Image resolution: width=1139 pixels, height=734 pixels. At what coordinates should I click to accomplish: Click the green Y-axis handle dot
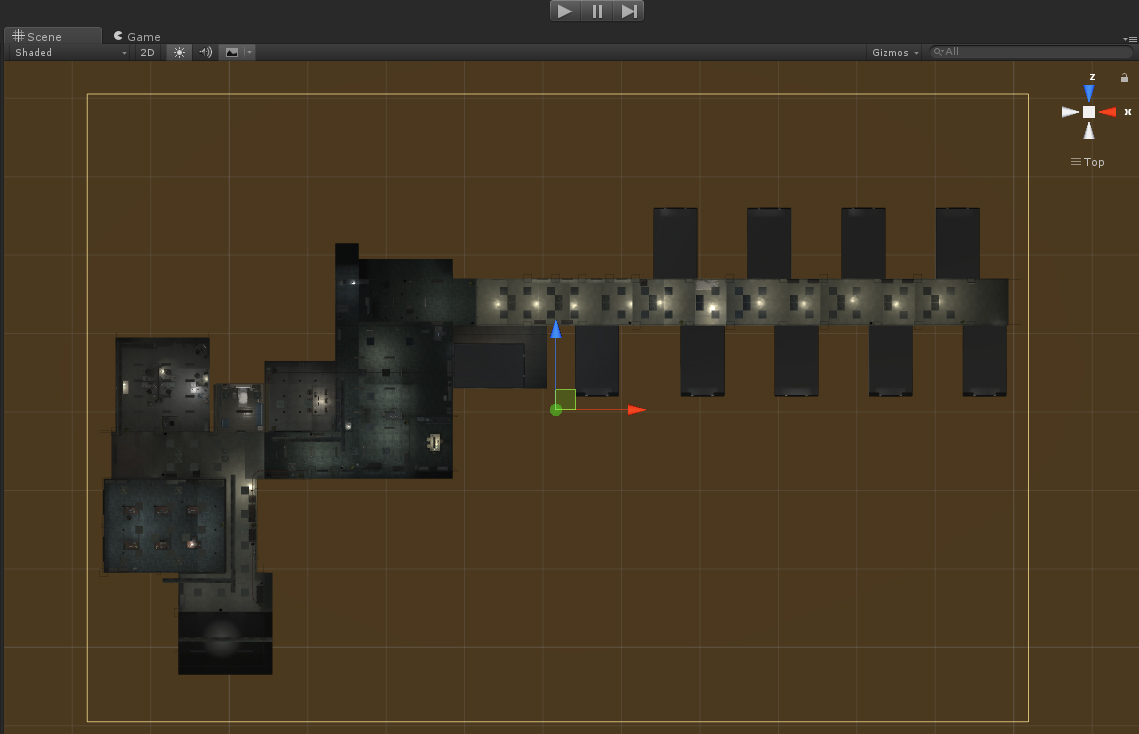[x=556, y=410]
